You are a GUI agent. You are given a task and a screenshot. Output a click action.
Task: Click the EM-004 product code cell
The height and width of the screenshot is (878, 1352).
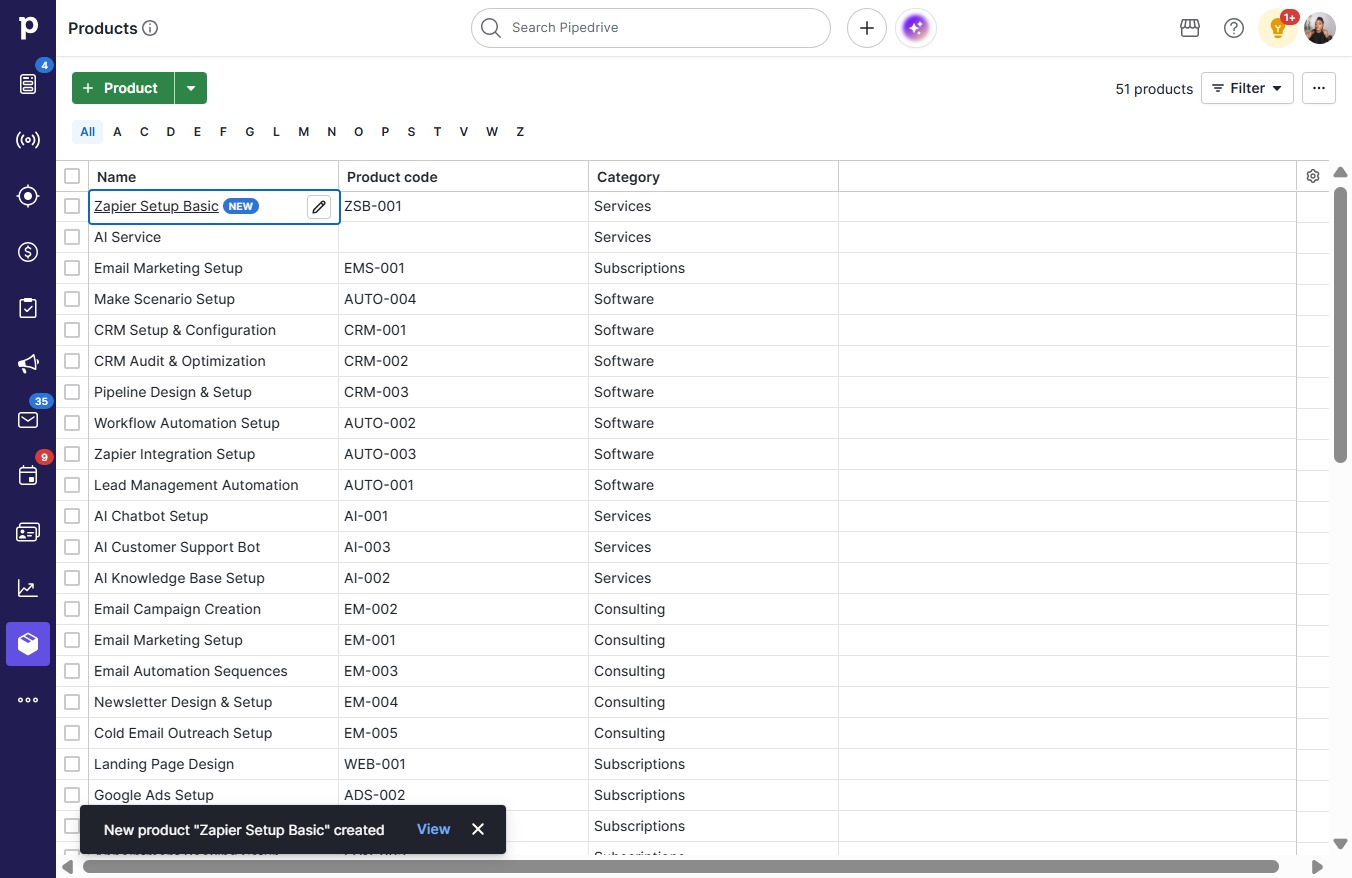coord(463,702)
